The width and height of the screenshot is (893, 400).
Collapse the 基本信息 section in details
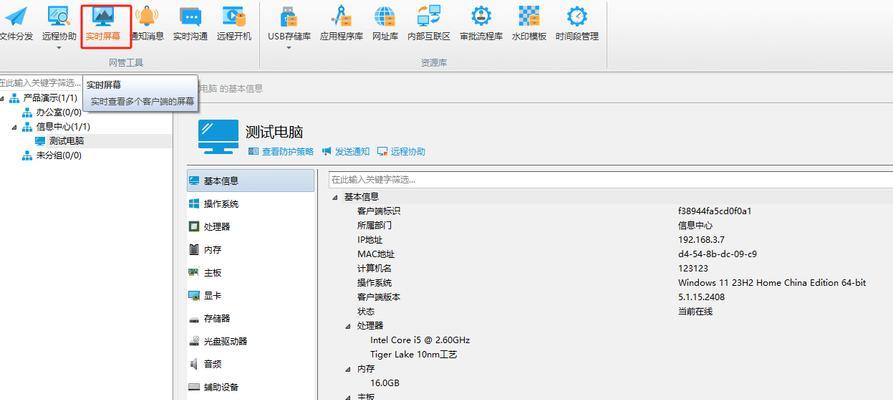[x=335, y=197]
